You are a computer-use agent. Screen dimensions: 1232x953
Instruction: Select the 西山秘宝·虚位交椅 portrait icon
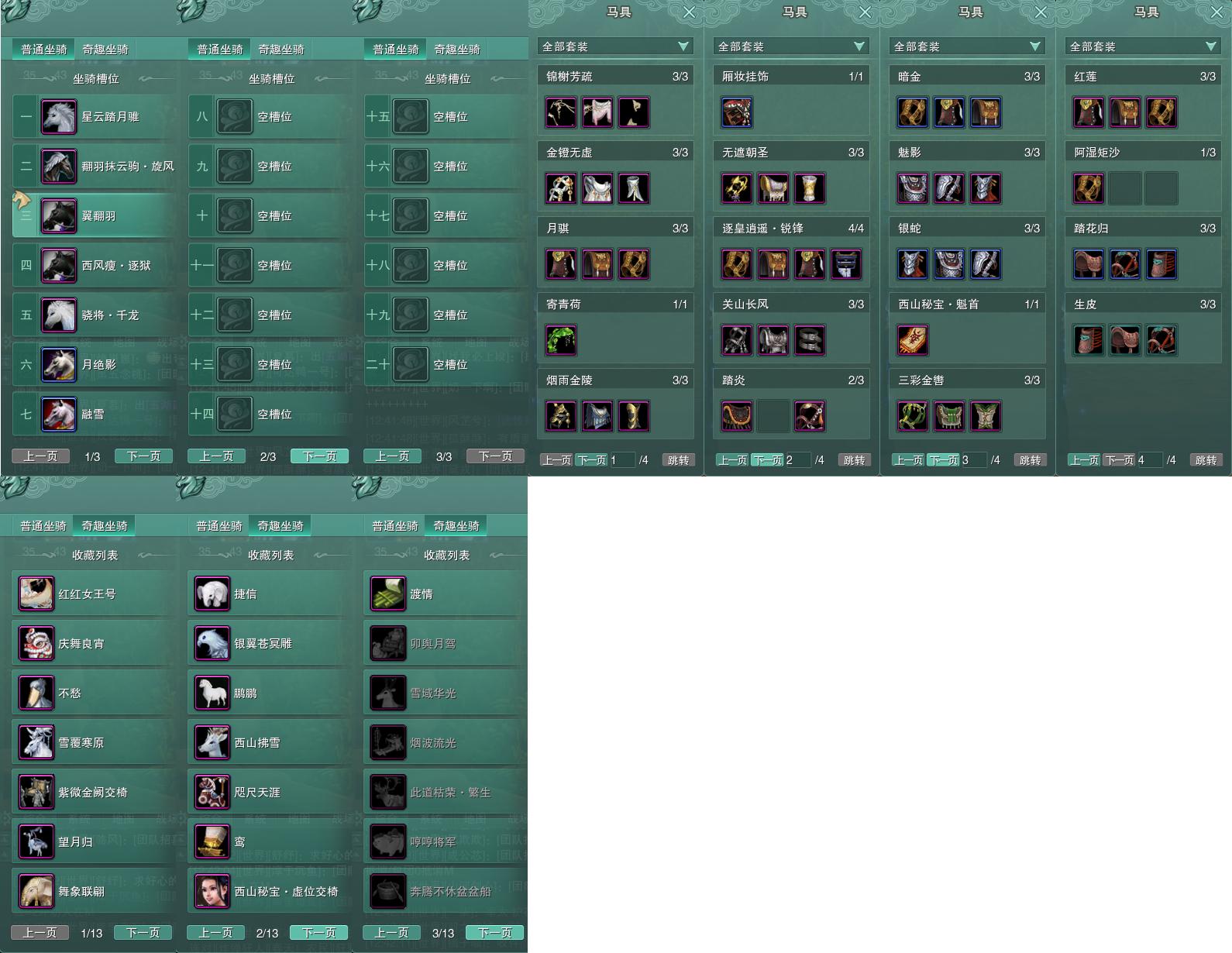click(212, 891)
